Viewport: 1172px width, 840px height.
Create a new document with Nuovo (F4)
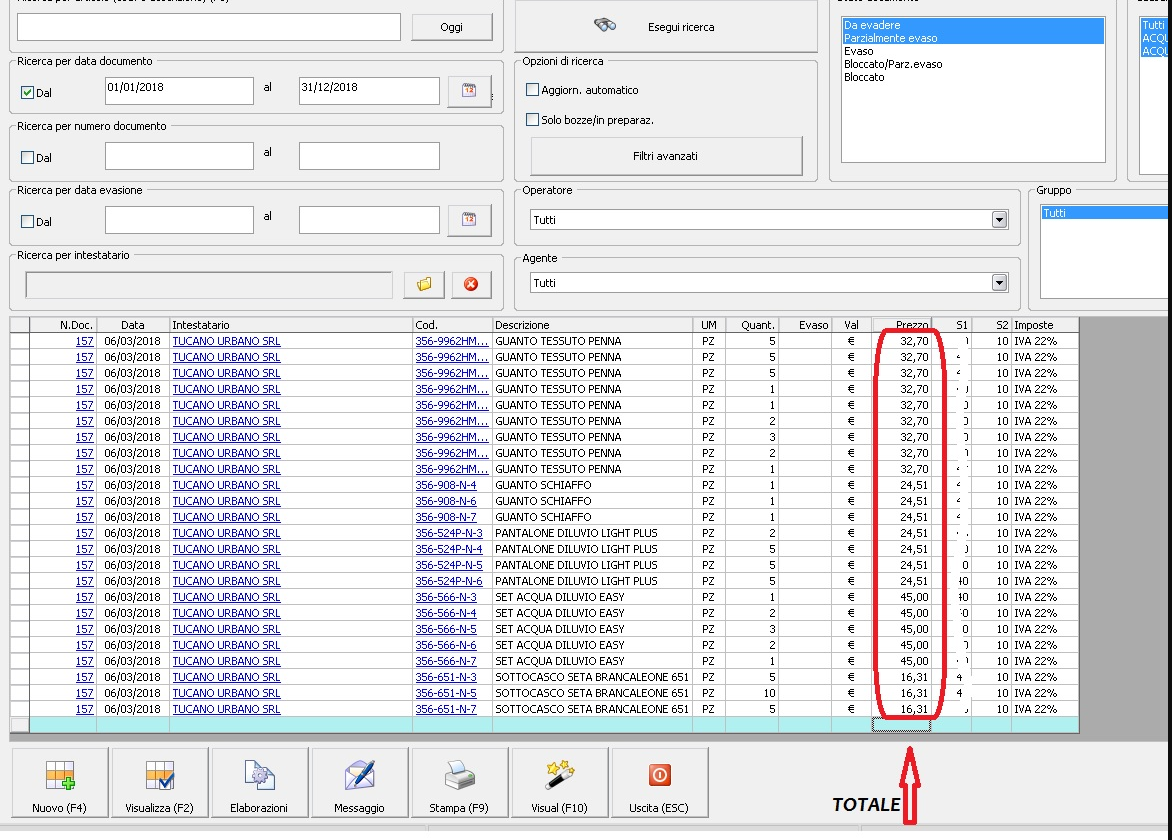[60, 782]
